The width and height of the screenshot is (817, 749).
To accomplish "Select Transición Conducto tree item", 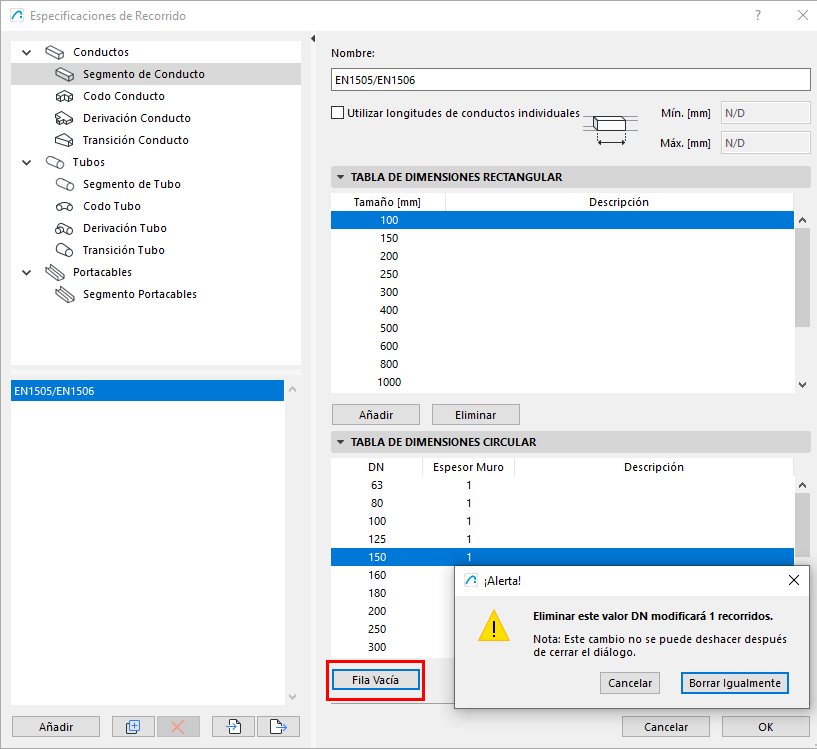I will (135, 140).
